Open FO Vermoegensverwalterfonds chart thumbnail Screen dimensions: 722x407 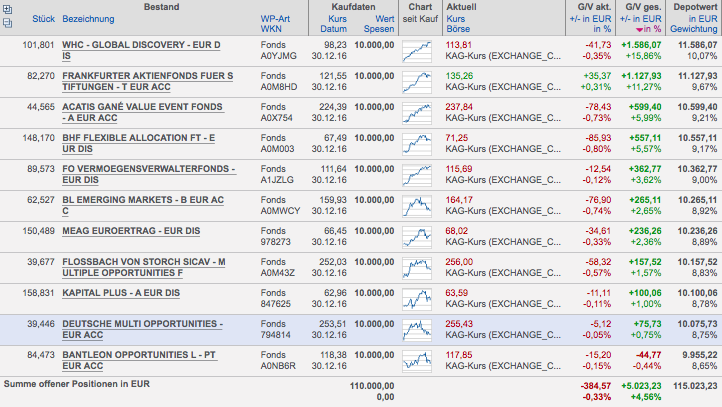pyautogui.click(x=417, y=175)
